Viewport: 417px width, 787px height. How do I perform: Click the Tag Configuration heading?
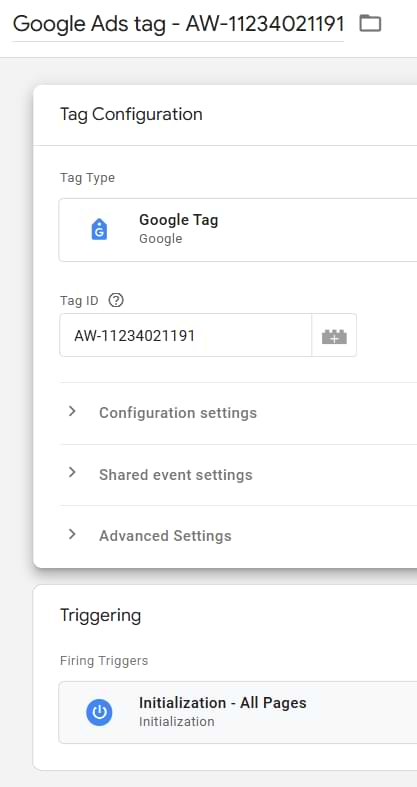click(131, 114)
